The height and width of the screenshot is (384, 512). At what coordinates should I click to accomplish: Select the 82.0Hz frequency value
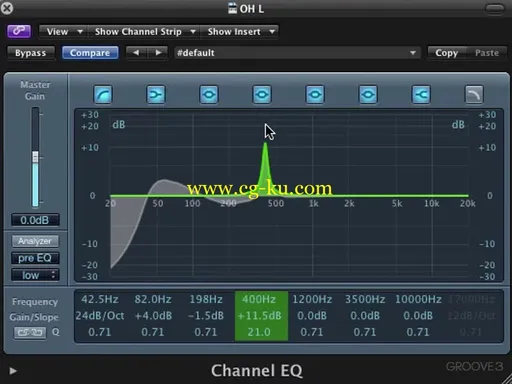pos(153,299)
